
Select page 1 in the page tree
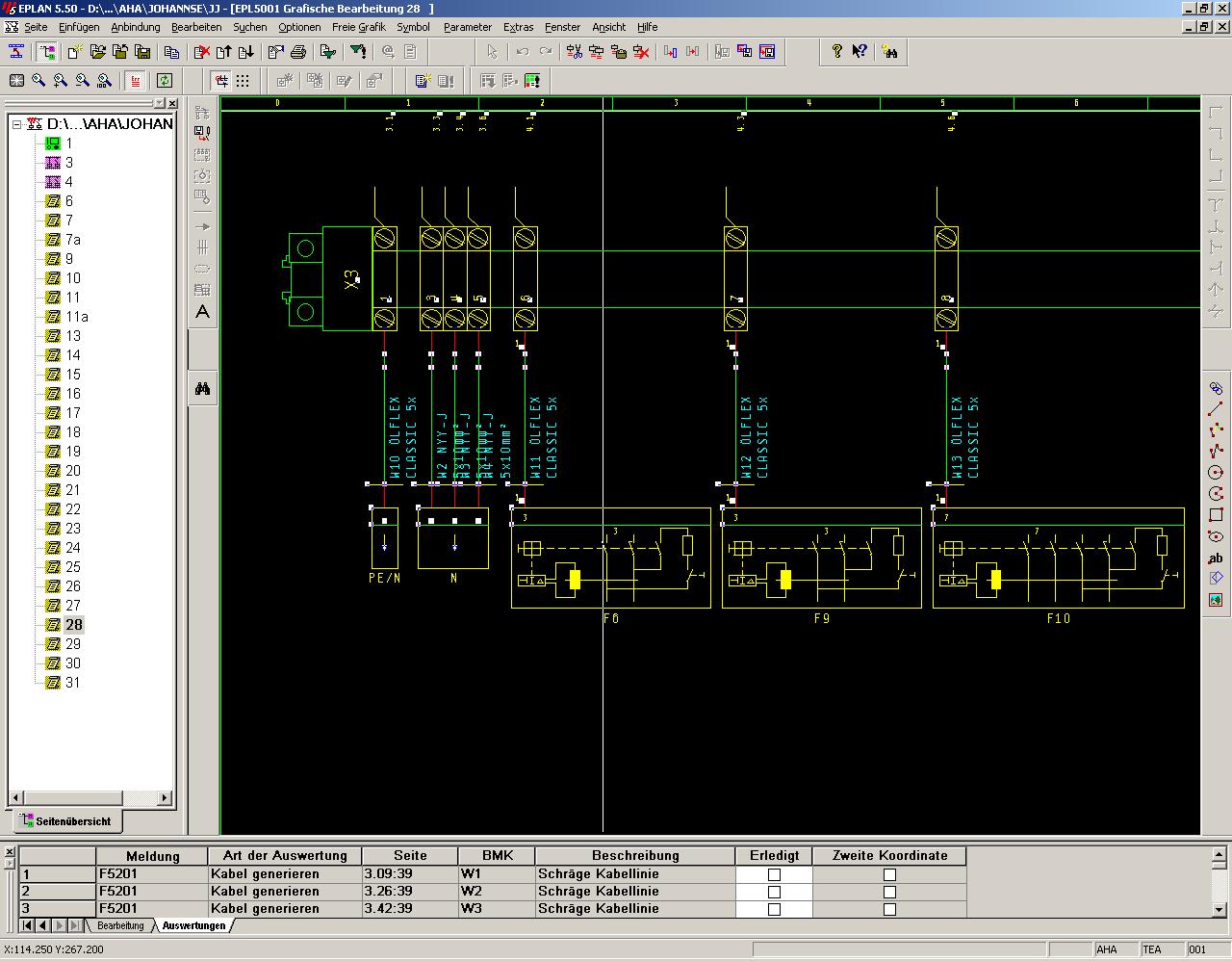68,143
